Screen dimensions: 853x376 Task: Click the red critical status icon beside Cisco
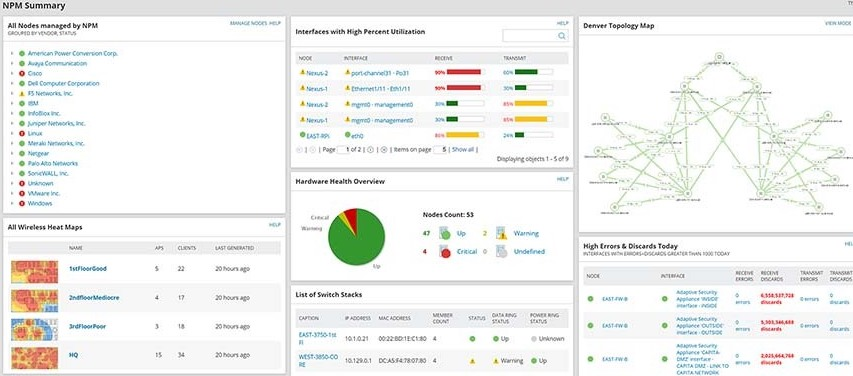tap(22, 73)
